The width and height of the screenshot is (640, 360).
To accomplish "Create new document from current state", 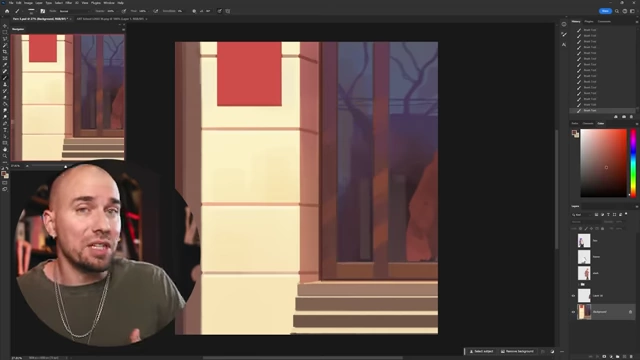I will [x=616, y=117].
